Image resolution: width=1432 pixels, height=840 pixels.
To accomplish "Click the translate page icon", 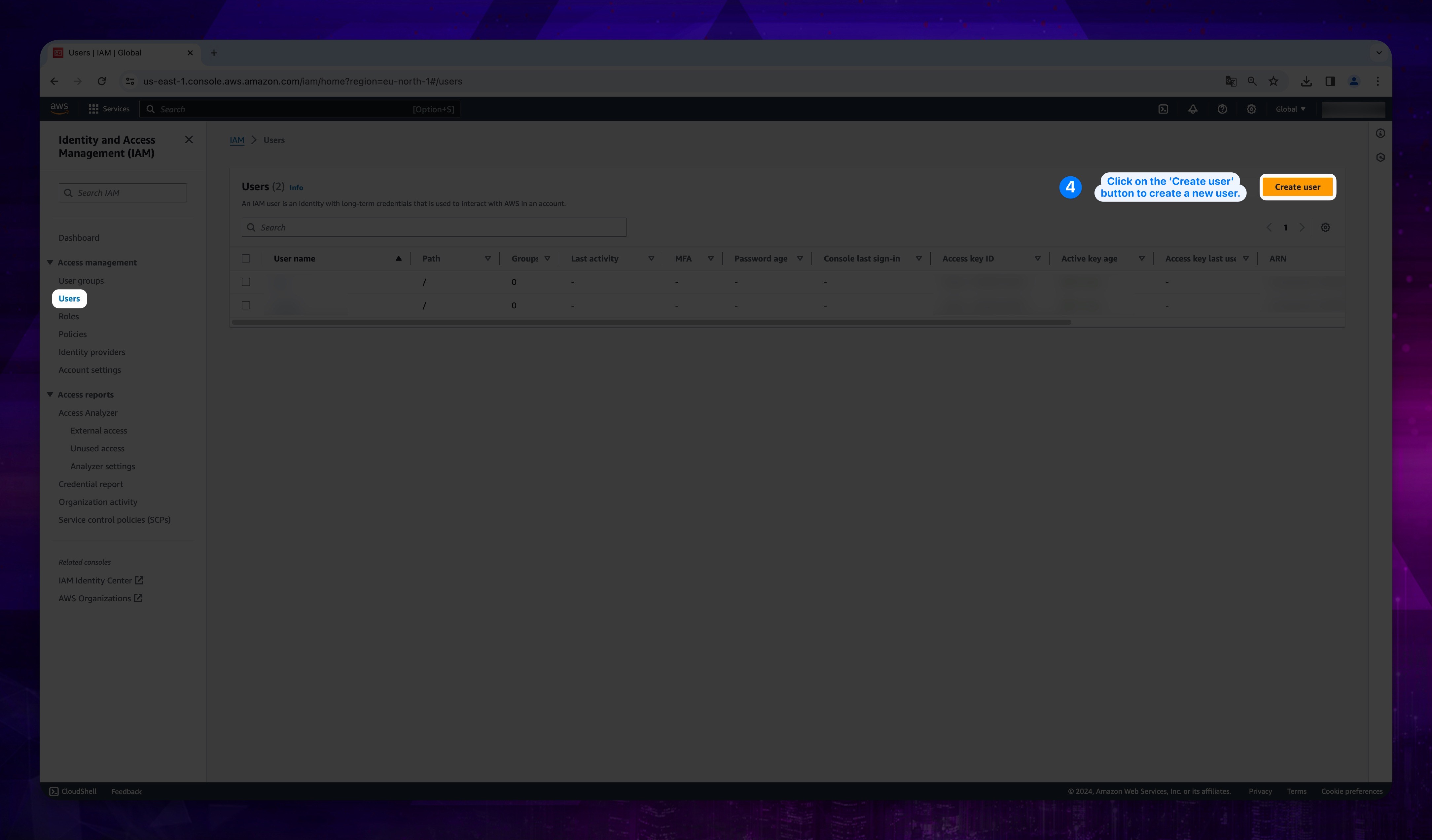I will 1231,81.
